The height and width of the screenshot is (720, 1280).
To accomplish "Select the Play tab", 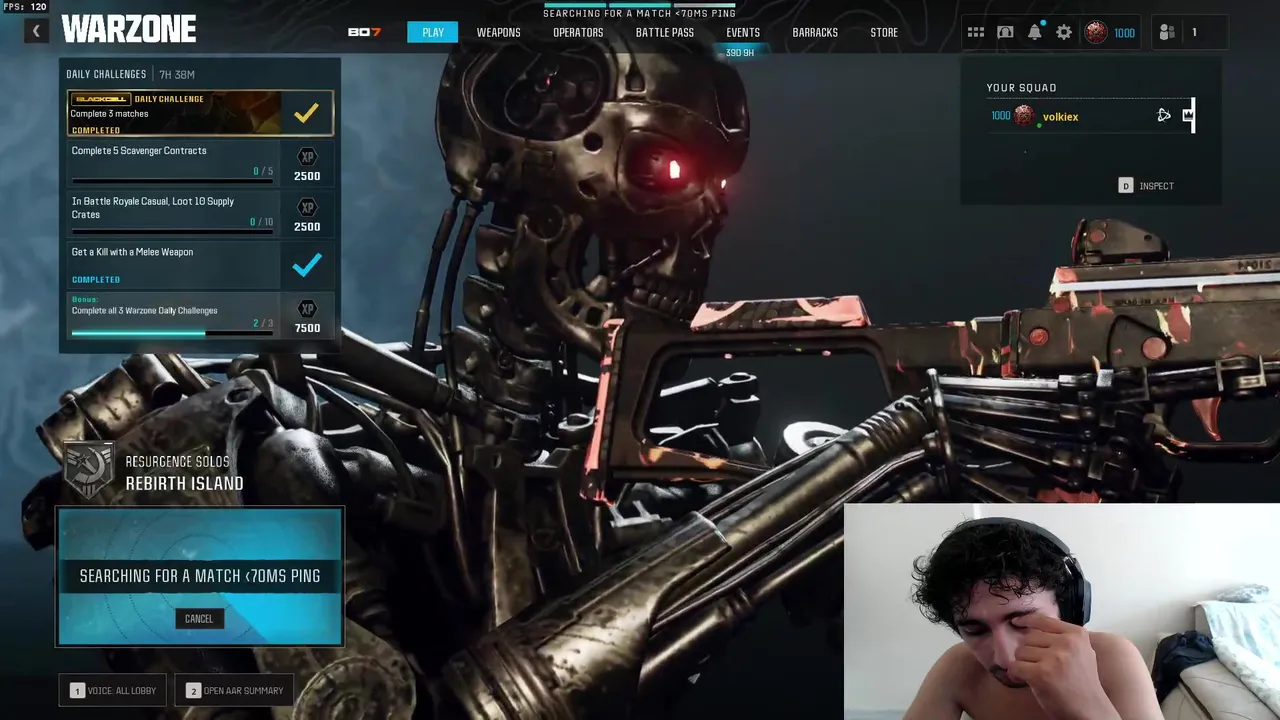I will pyautogui.click(x=433, y=32).
